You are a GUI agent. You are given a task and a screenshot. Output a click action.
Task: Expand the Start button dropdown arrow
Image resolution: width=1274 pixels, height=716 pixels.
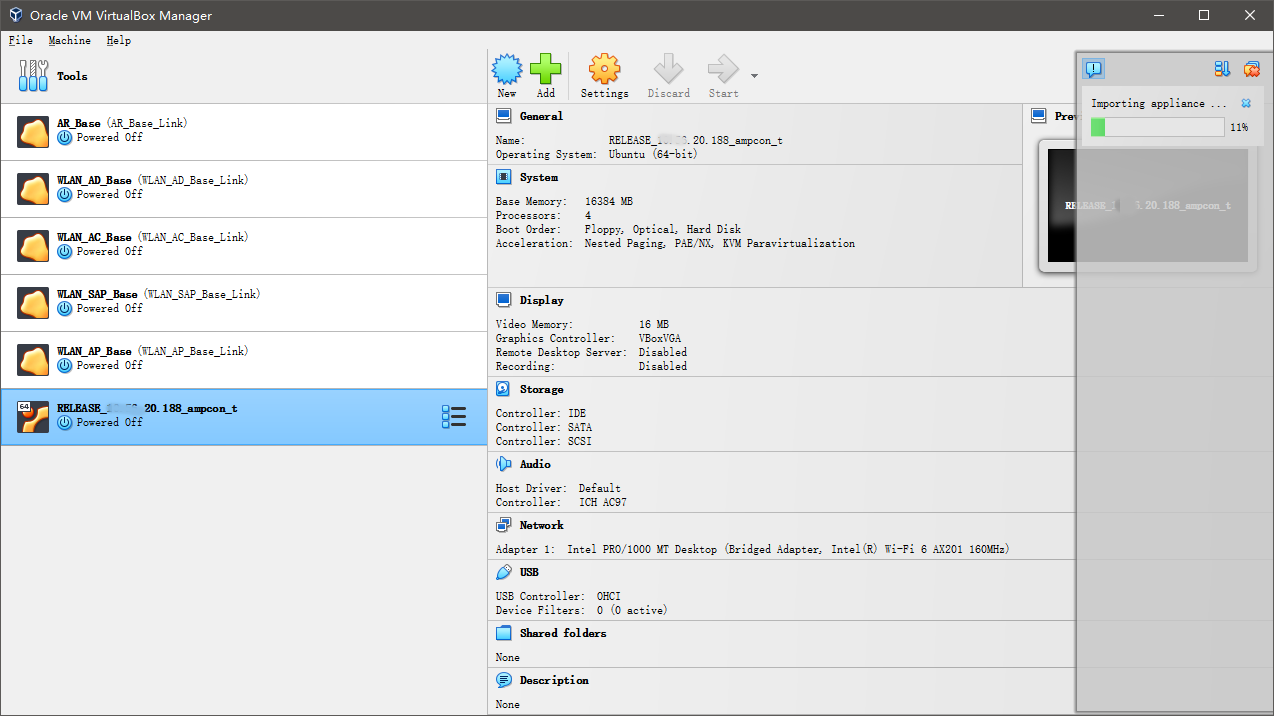pyautogui.click(x=754, y=76)
